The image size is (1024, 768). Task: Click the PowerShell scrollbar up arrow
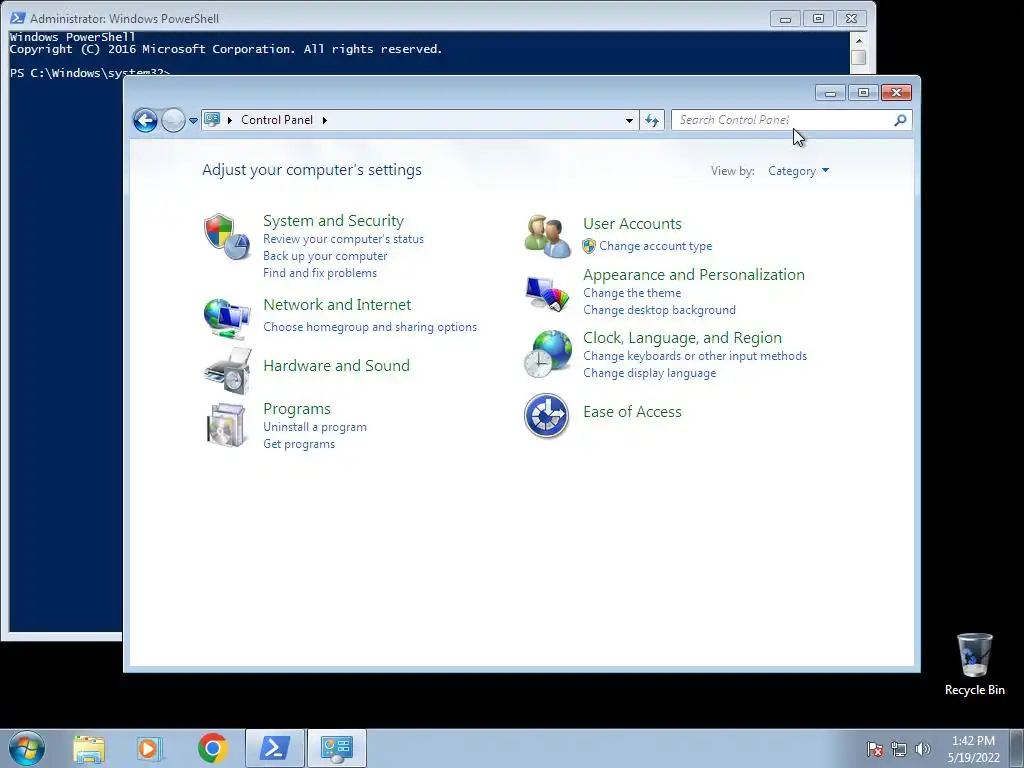pos(859,40)
